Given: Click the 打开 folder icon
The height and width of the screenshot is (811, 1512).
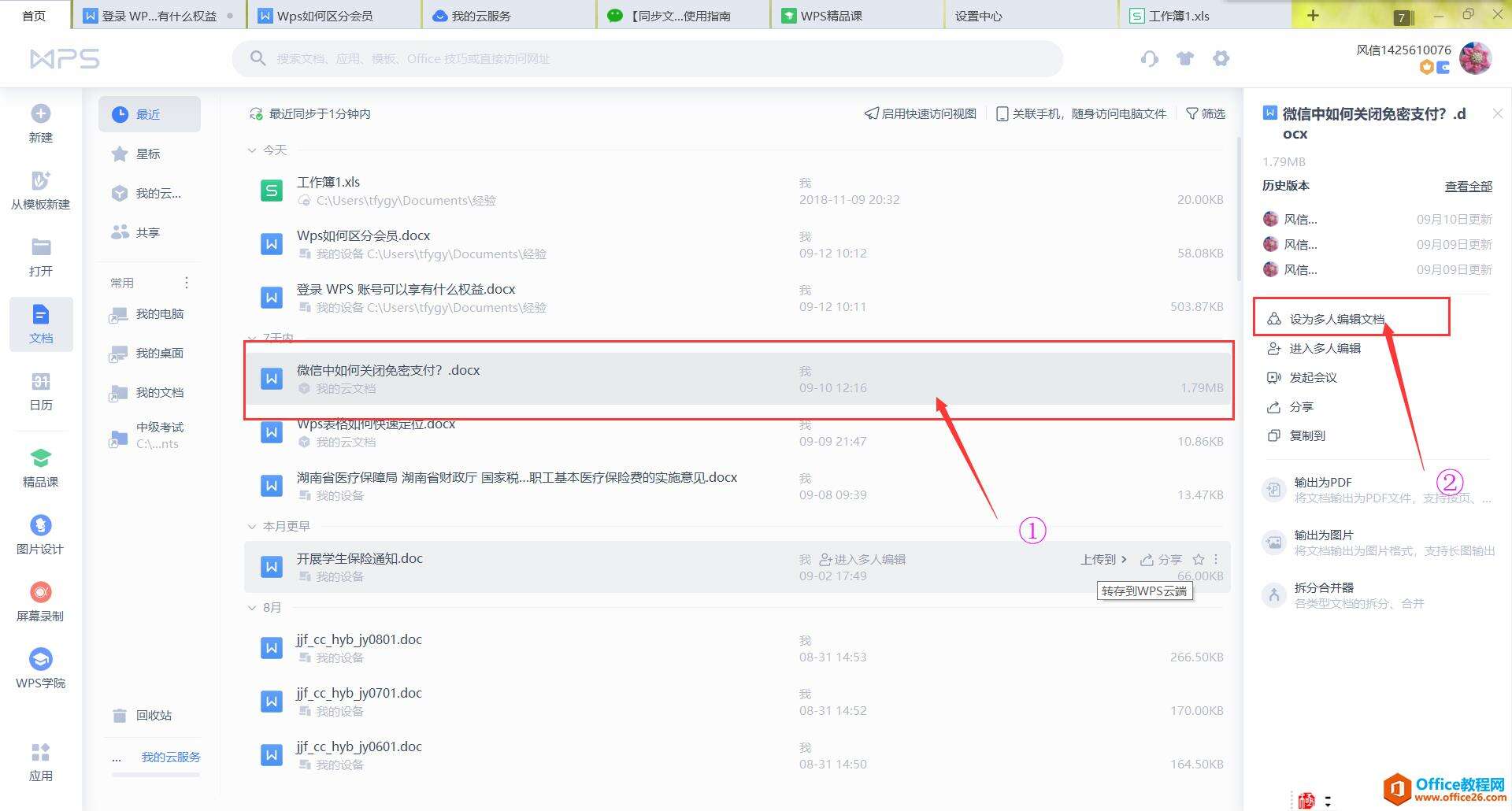Looking at the screenshot, I should pos(41,247).
